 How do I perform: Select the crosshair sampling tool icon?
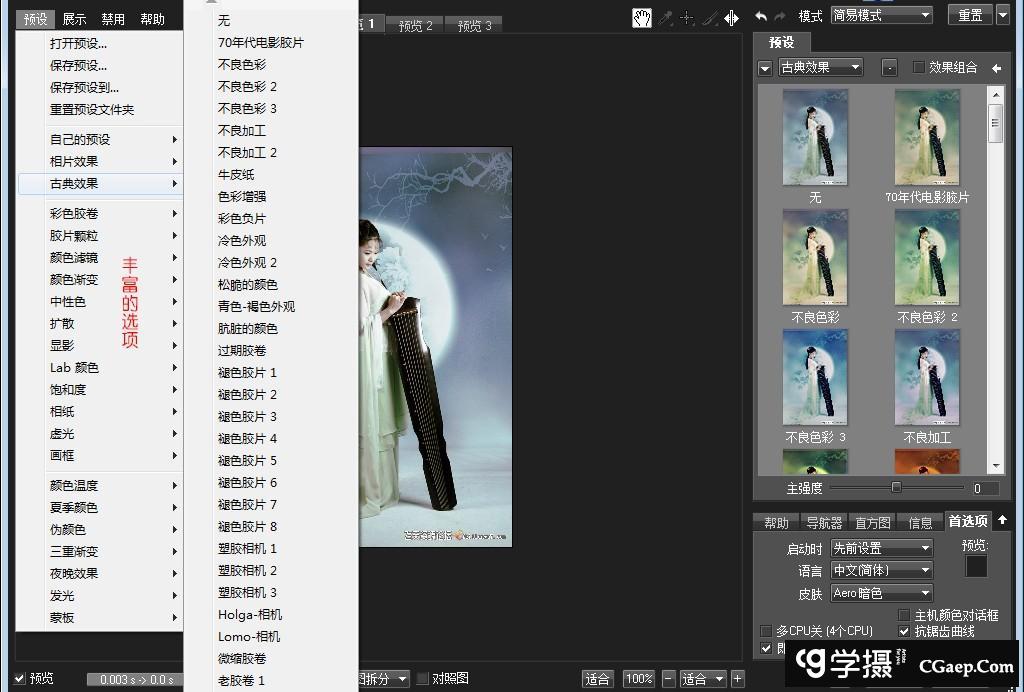point(686,17)
